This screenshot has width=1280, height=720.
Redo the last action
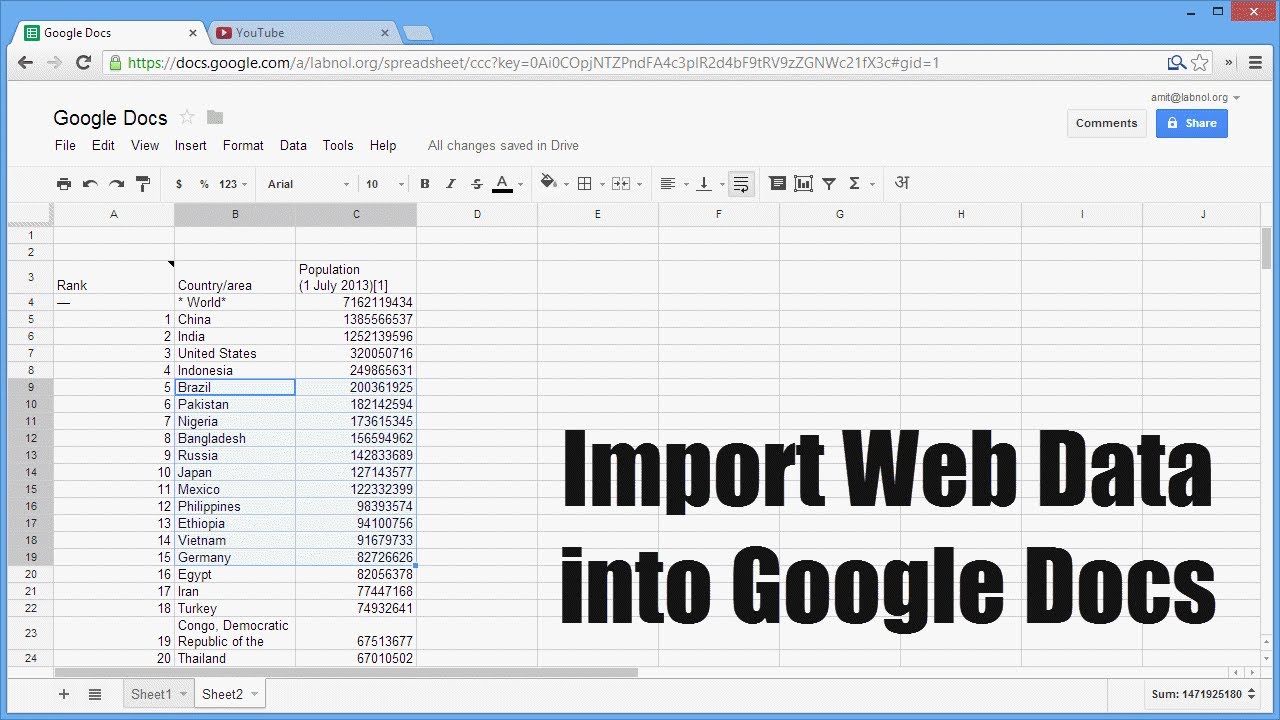pos(116,184)
